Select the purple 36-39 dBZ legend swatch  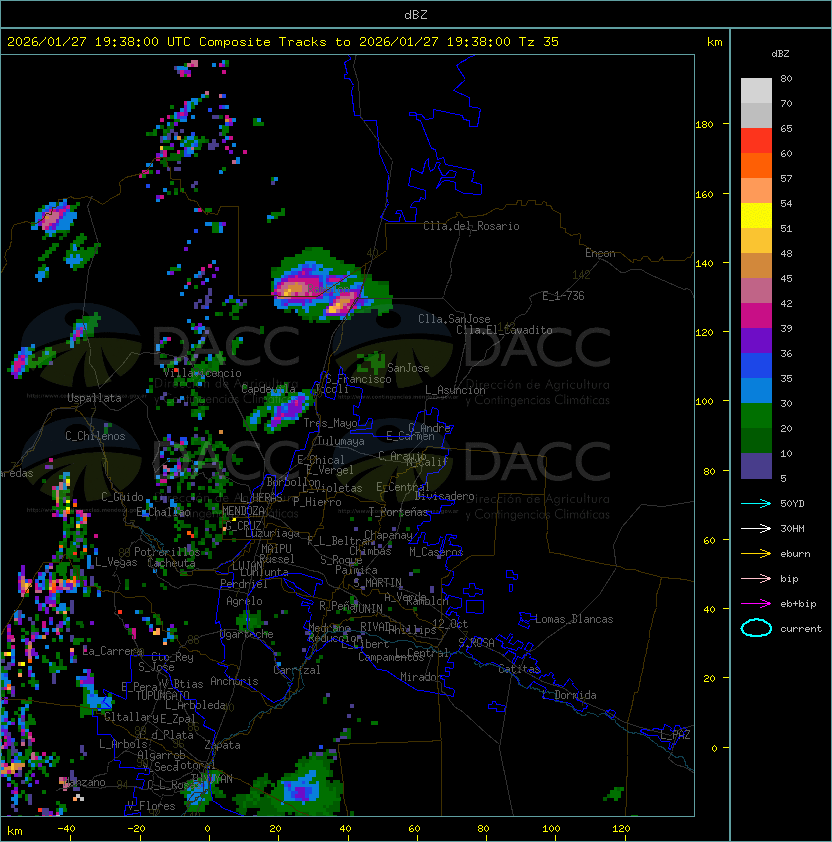pyautogui.click(x=756, y=341)
